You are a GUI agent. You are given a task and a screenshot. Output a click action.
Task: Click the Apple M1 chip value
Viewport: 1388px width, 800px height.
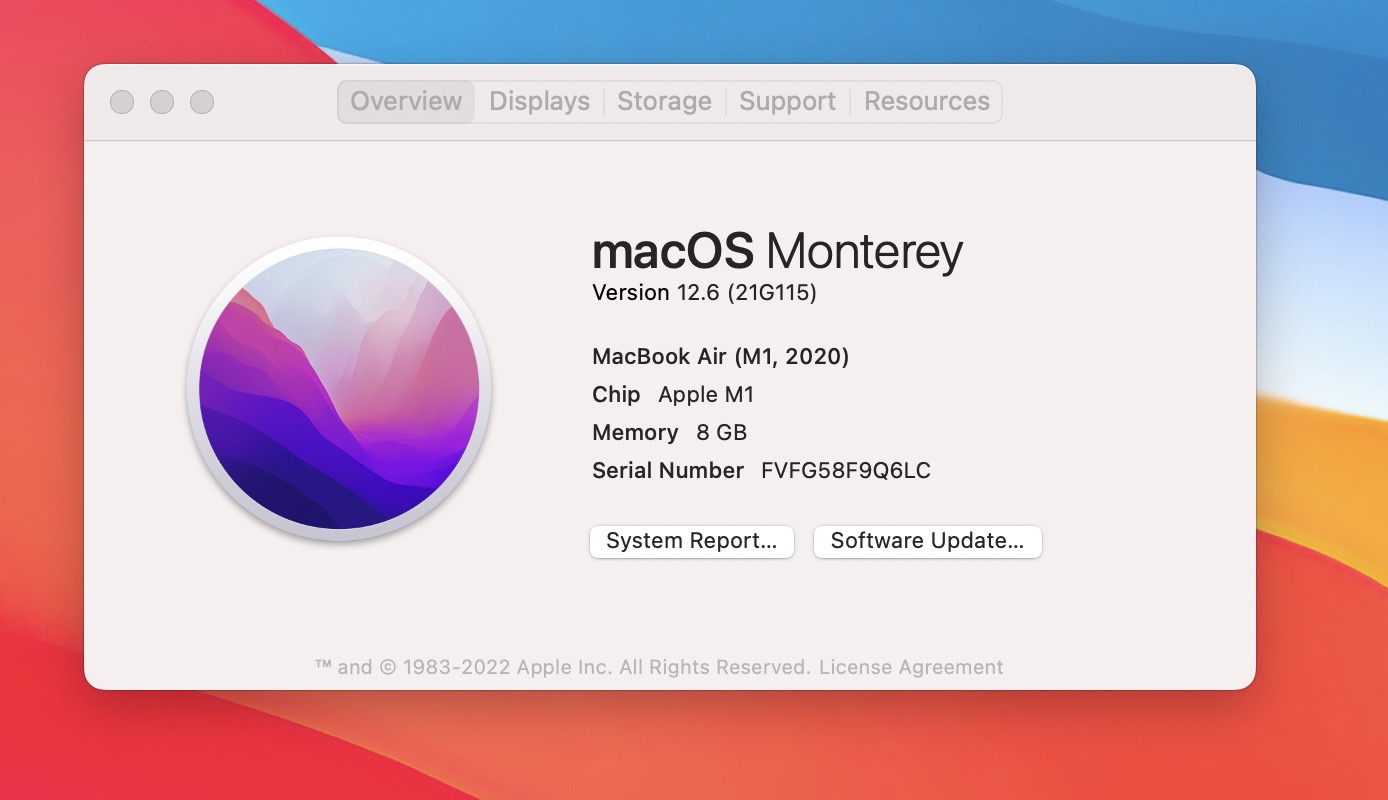tap(706, 395)
